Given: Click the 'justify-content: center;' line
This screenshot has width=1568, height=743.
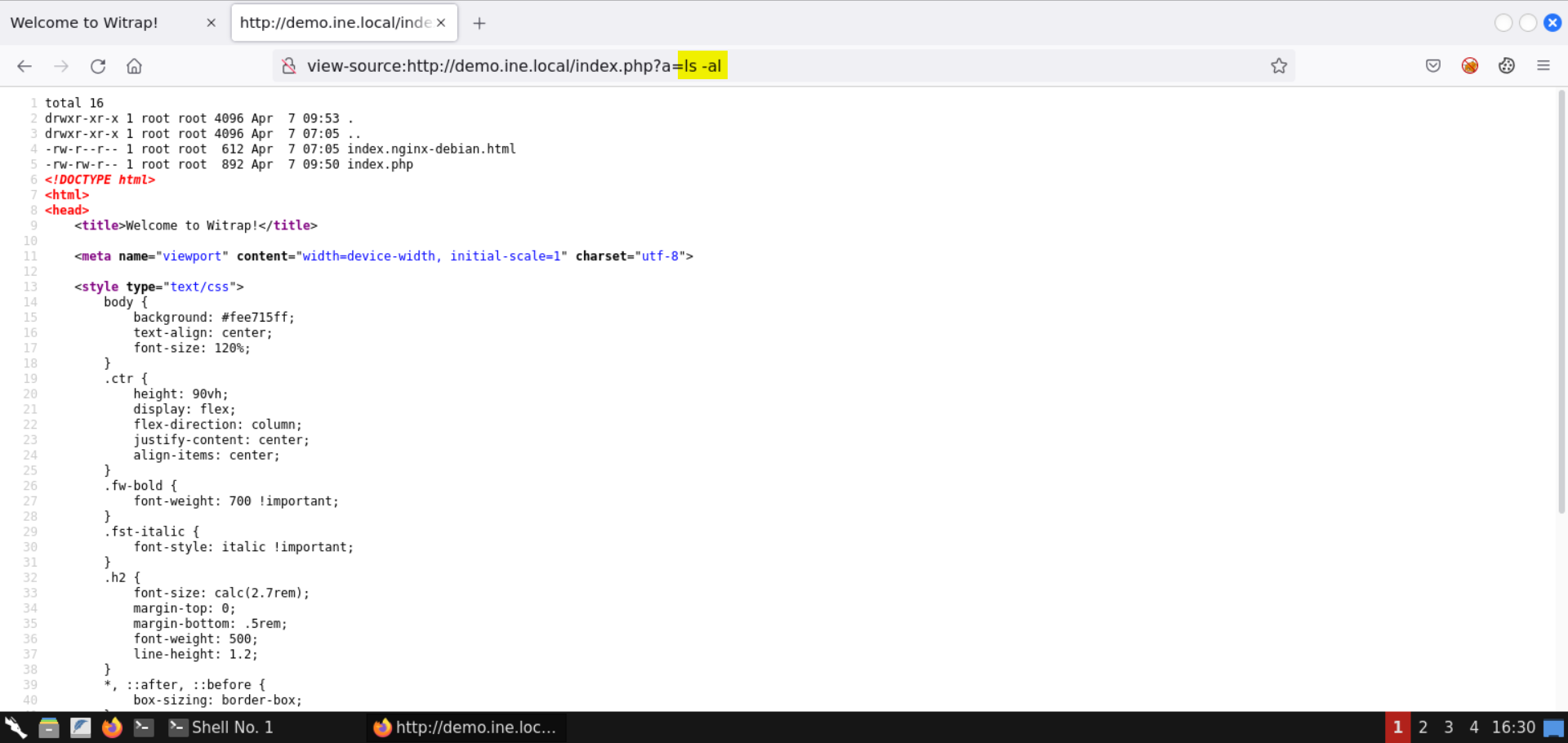Looking at the screenshot, I should (x=221, y=440).
